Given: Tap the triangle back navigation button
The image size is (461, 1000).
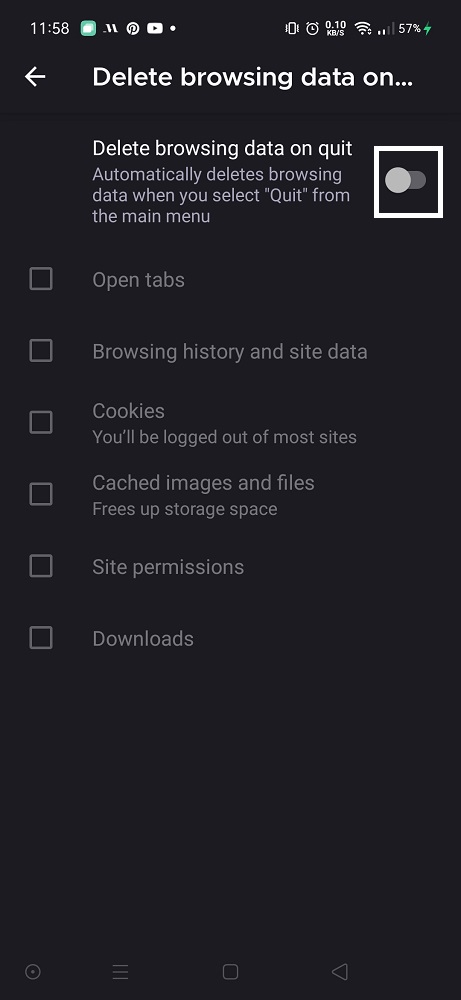Looking at the screenshot, I should 340,971.
